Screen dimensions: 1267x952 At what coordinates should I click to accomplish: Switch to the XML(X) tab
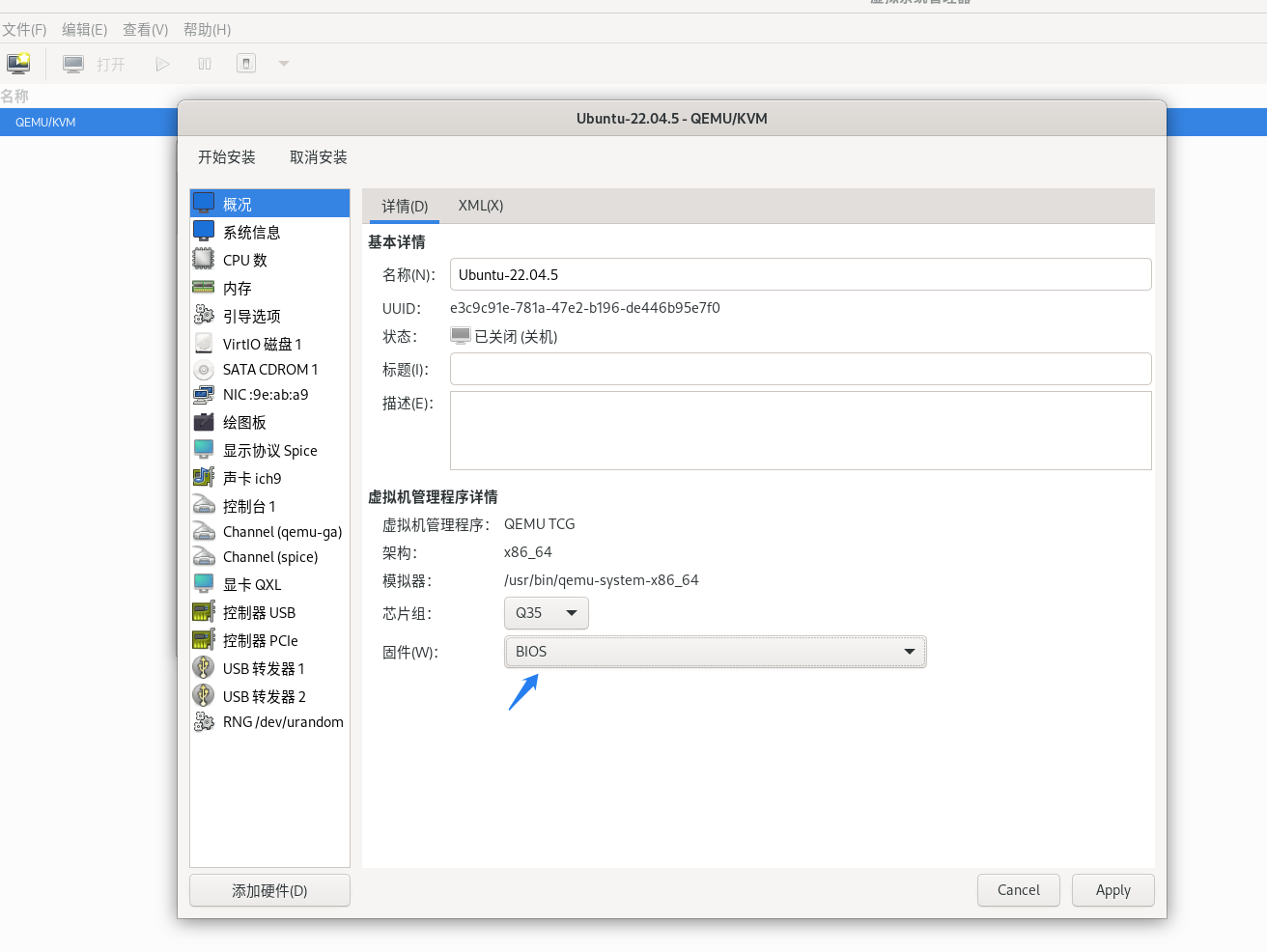tap(480, 206)
